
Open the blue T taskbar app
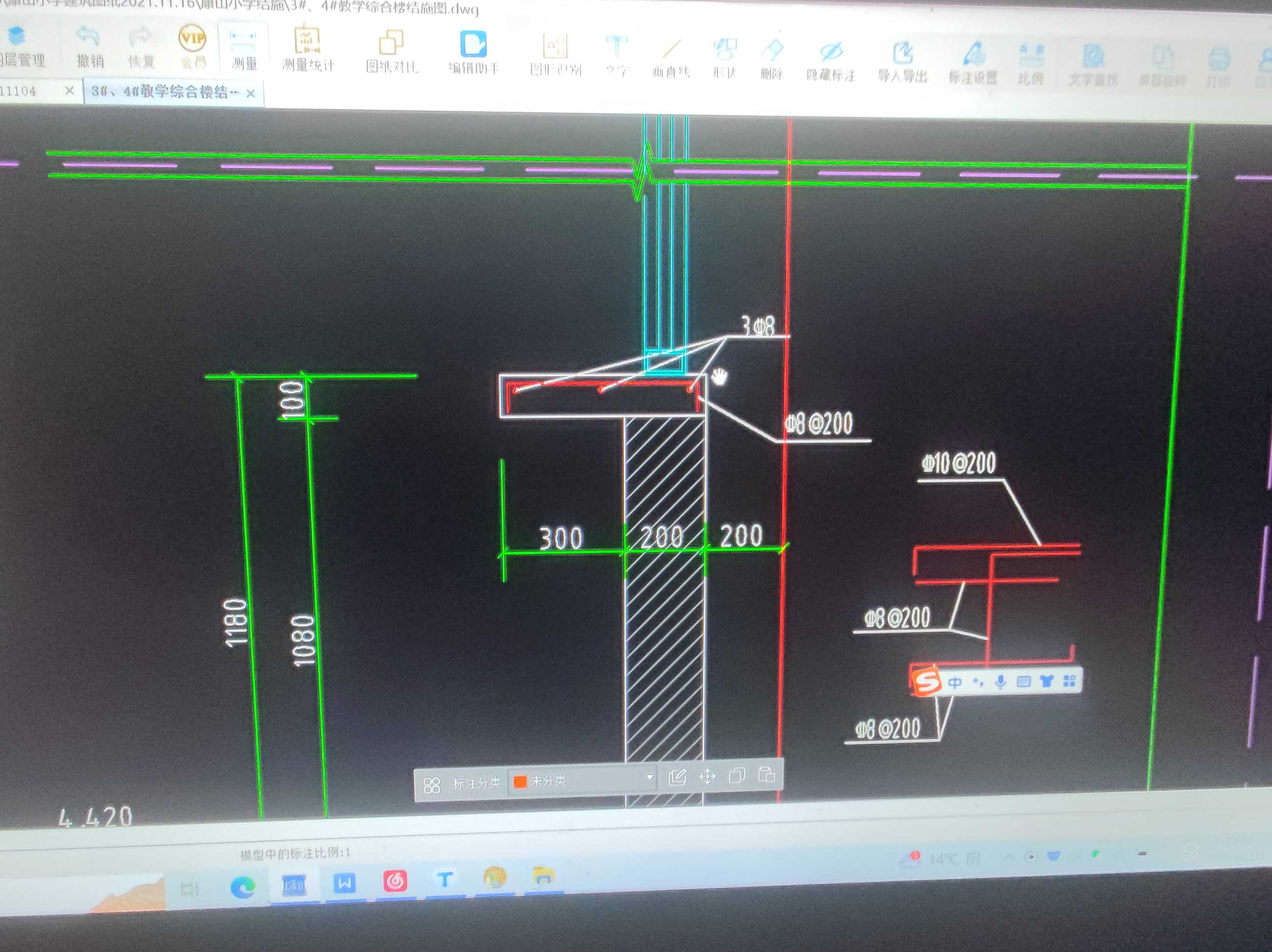click(445, 879)
